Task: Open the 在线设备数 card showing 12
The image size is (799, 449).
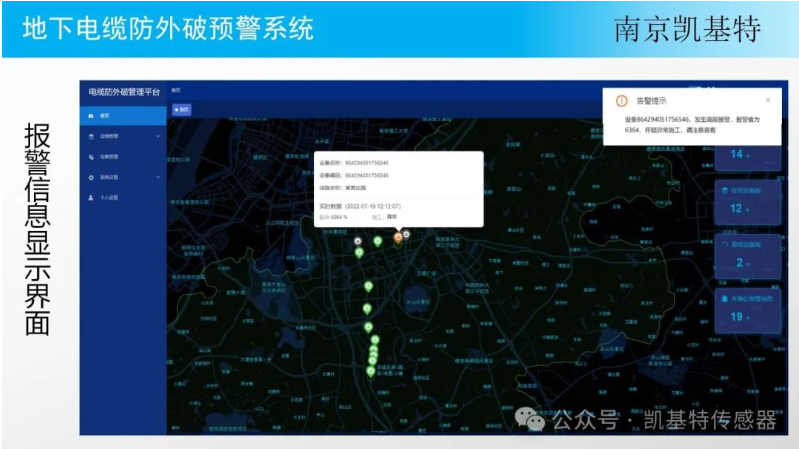Action: click(748, 202)
